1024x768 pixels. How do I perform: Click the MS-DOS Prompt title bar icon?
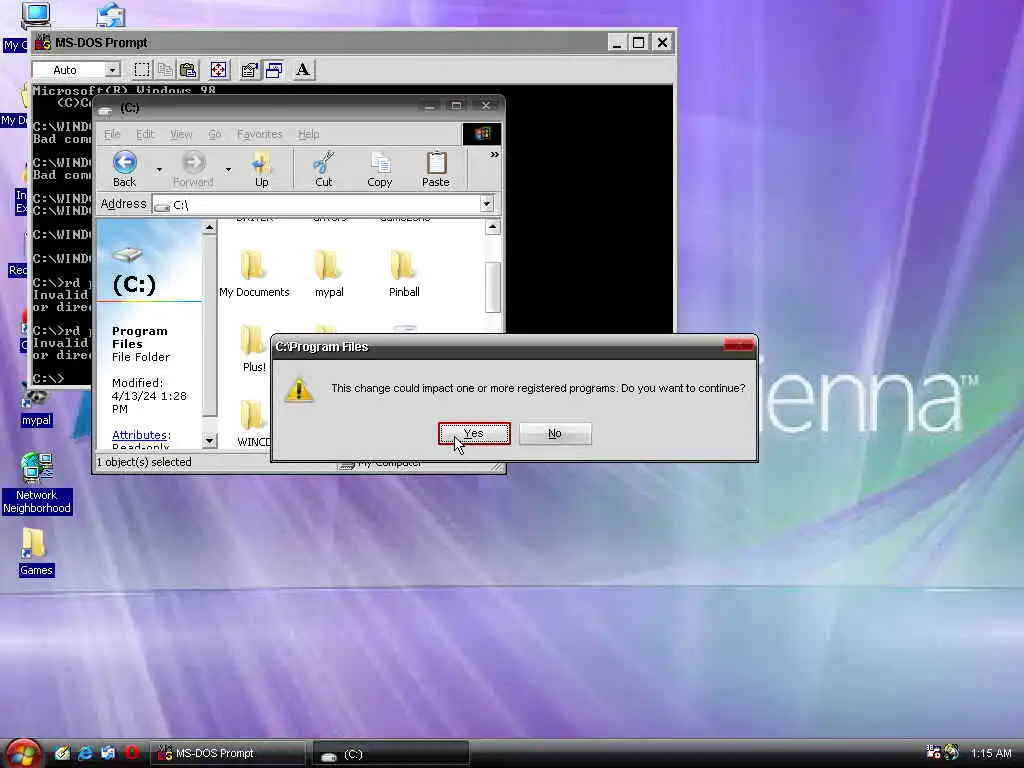click(43, 42)
